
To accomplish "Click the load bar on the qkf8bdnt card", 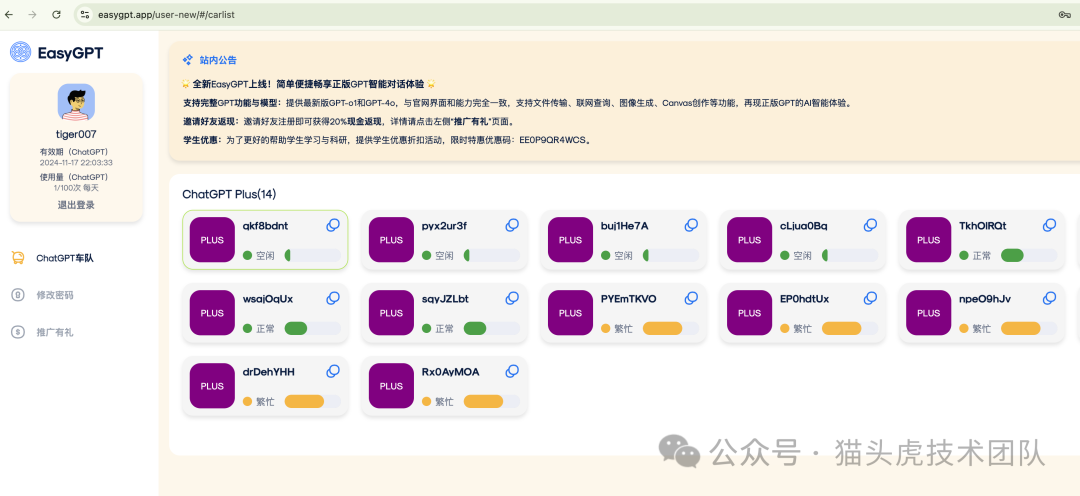I will tap(313, 256).
